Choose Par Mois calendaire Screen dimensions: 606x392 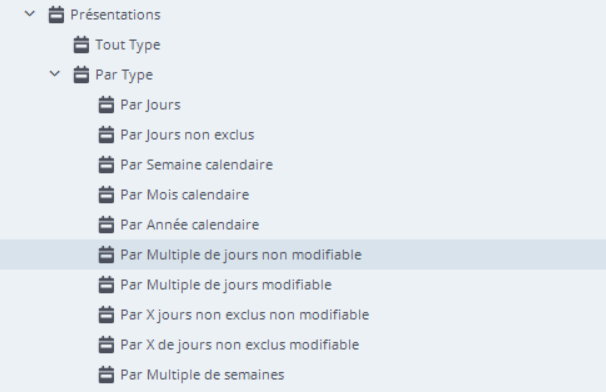pos(185,194)
